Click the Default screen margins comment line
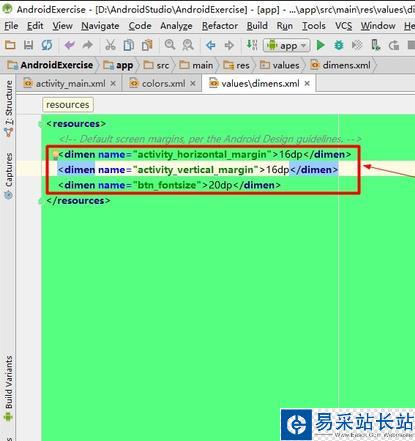415x441 pixels. tap(210, 139)
